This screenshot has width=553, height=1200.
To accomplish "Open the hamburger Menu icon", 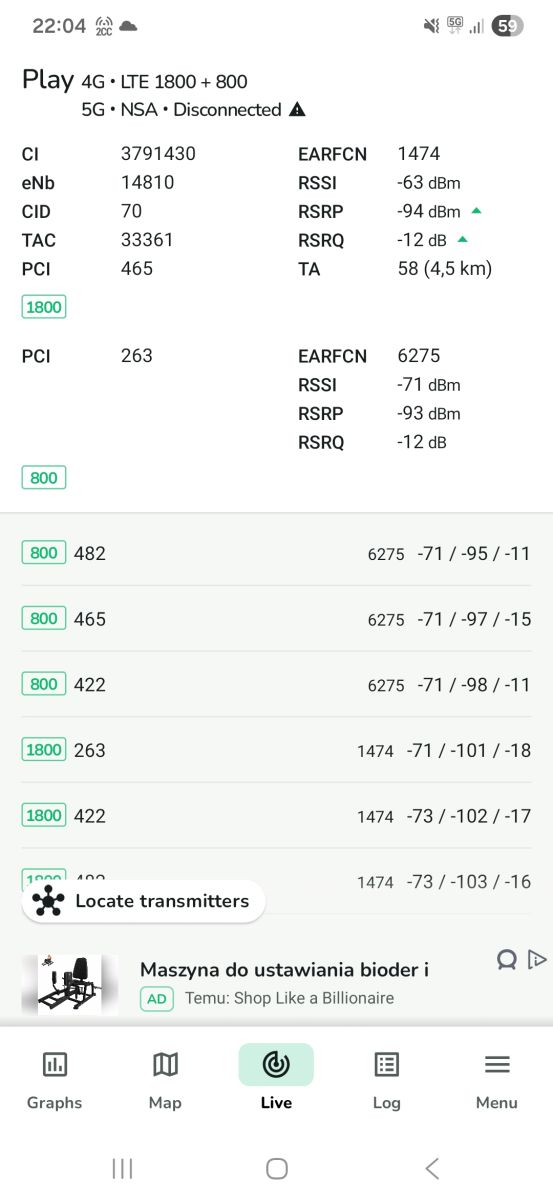I will click(x=497, y=1065).
